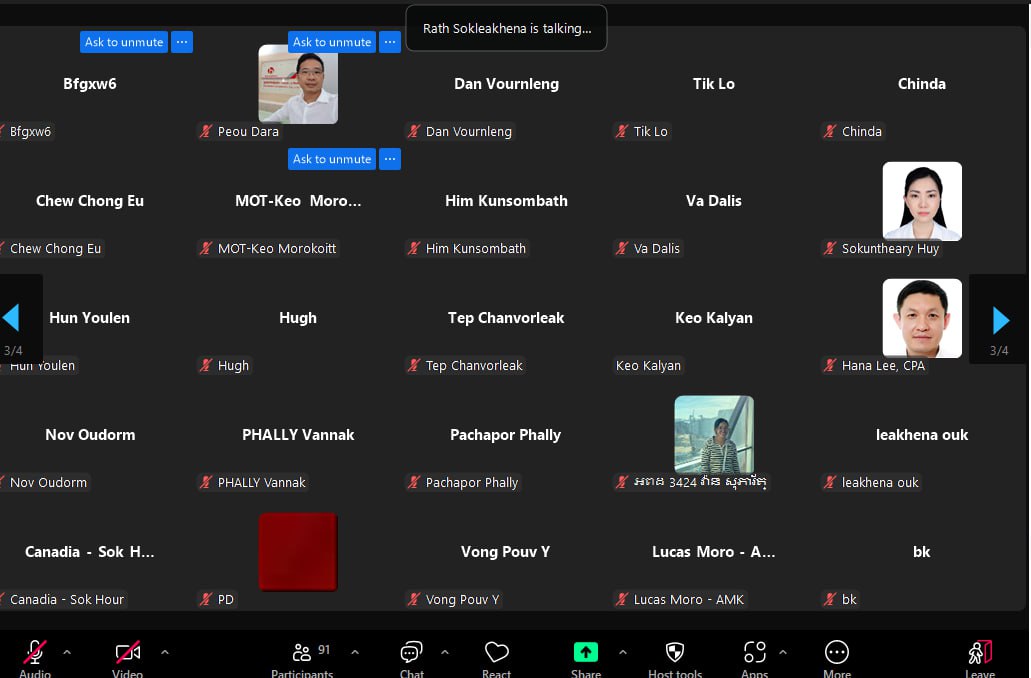Click the green Share screen button

(x=585, y=652)
